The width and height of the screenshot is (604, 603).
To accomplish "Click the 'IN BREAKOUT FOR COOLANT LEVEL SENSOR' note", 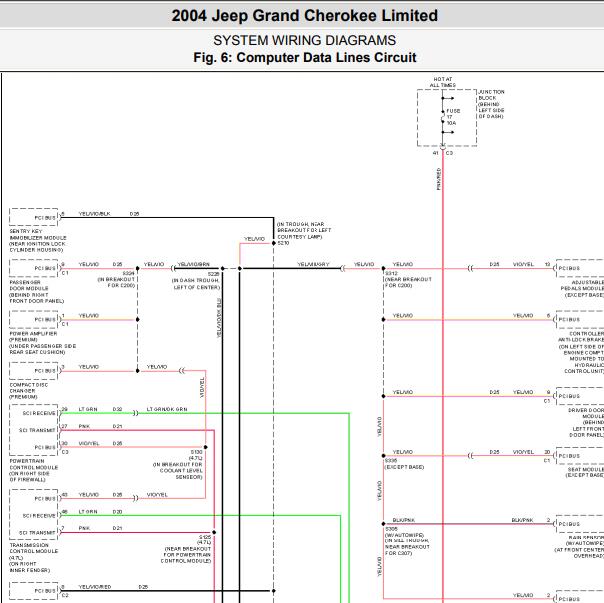I will pos(178,471).
